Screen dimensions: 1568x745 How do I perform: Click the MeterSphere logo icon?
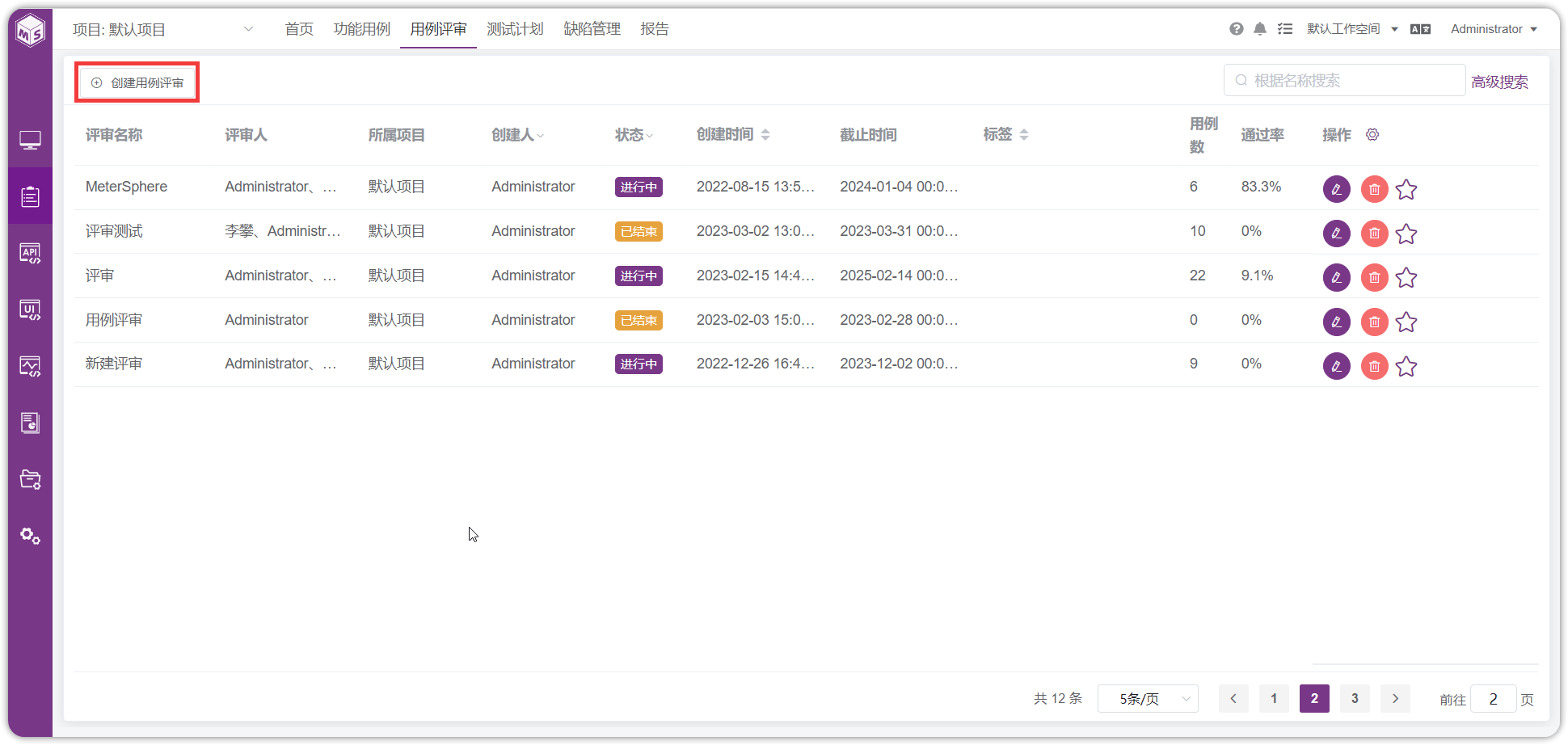point(31,31)
